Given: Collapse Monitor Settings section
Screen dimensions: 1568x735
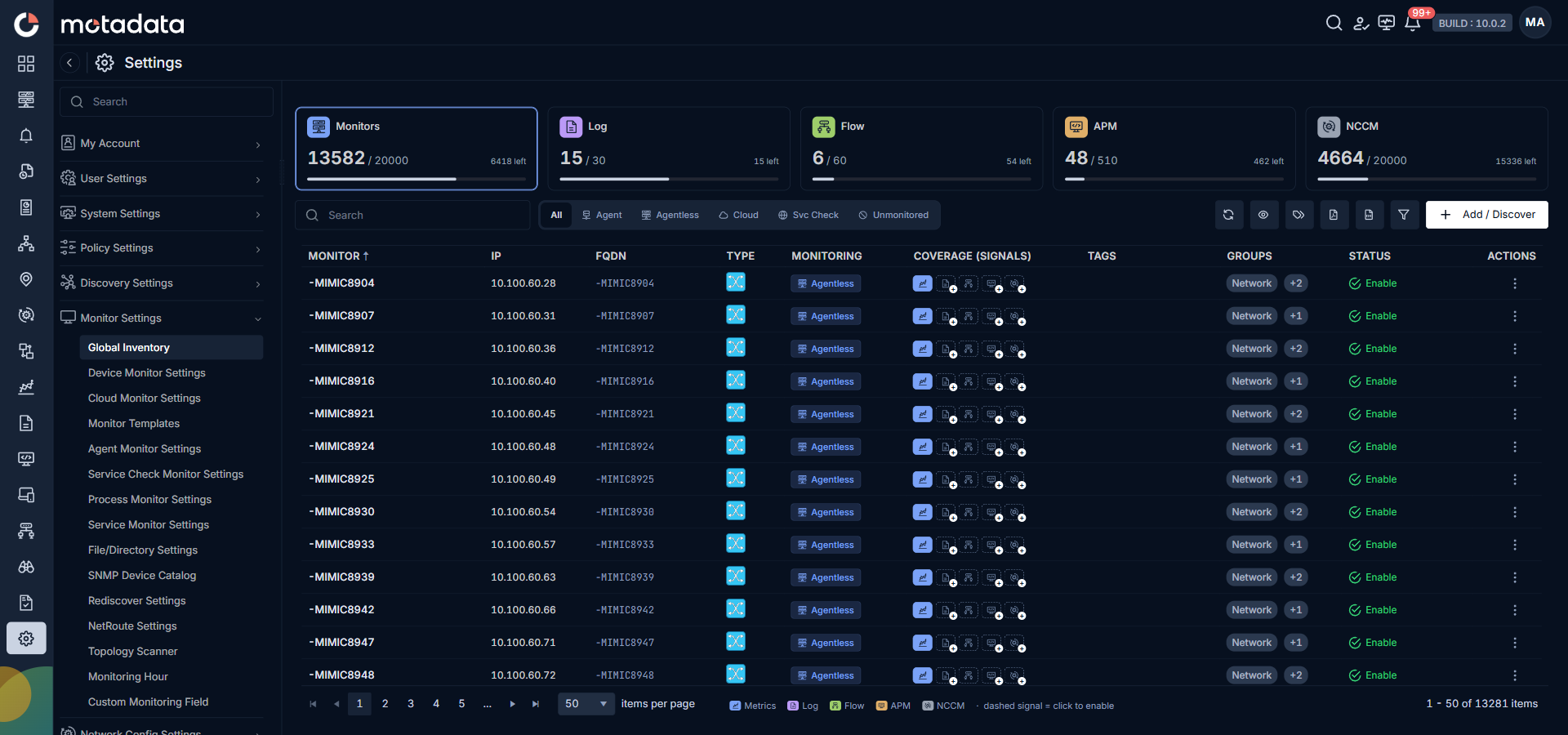Looking at the screenshot, I should coord(162,318).
